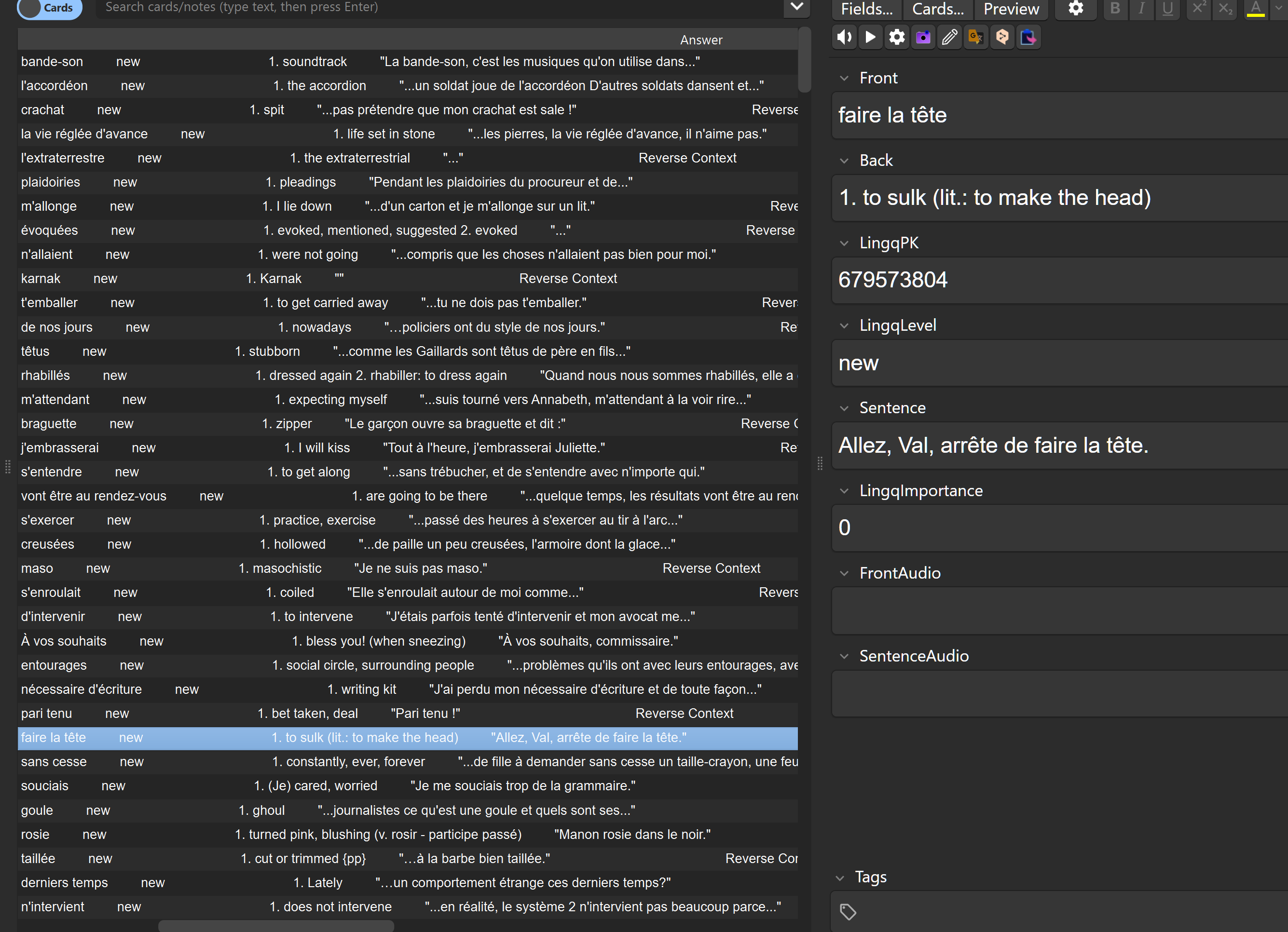Click the Google Translate icon
This screenshot has height=932, width=1288.
[x=976, y=38]
